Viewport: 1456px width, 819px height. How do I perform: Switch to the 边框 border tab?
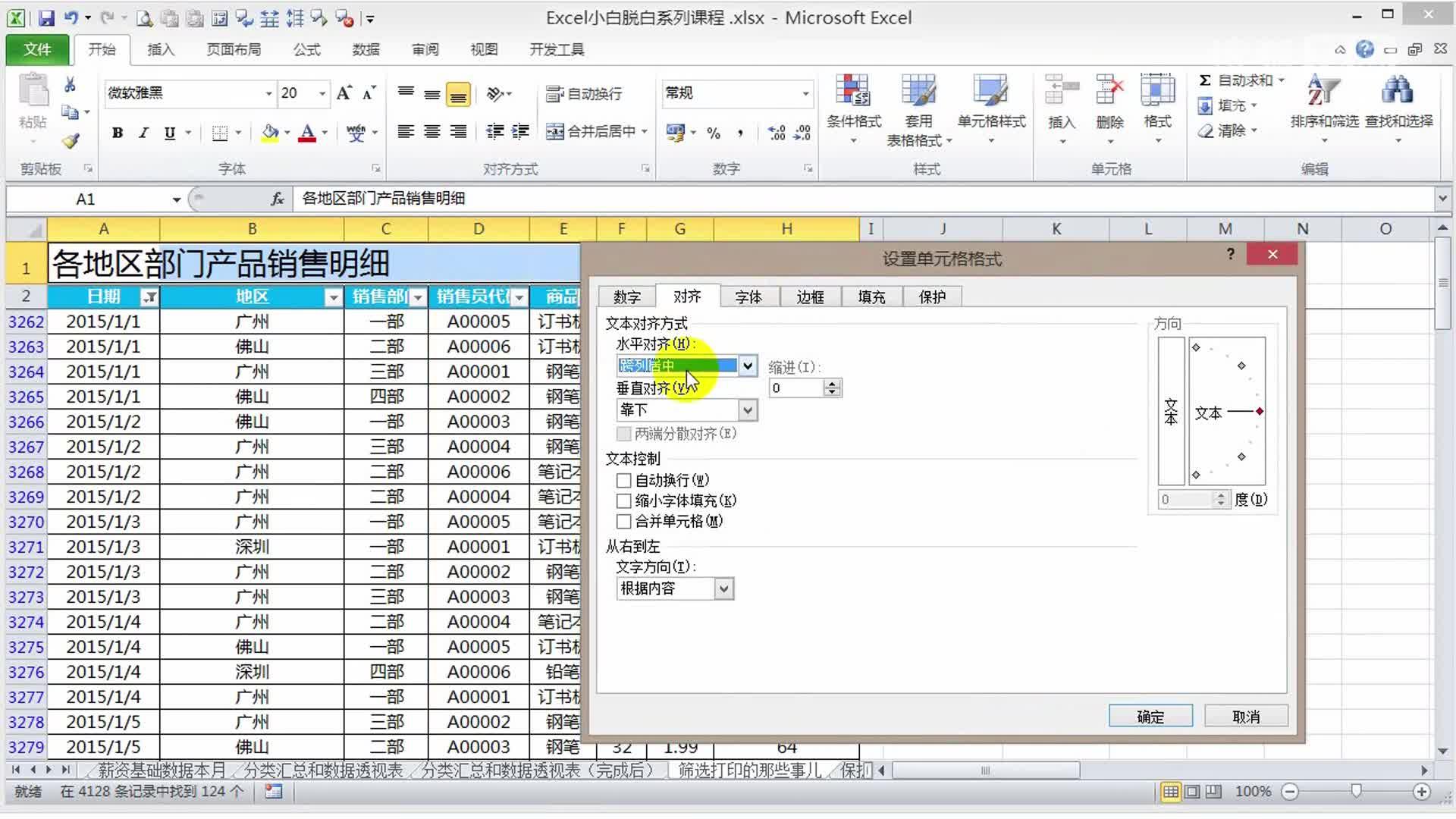pos(810,297)
